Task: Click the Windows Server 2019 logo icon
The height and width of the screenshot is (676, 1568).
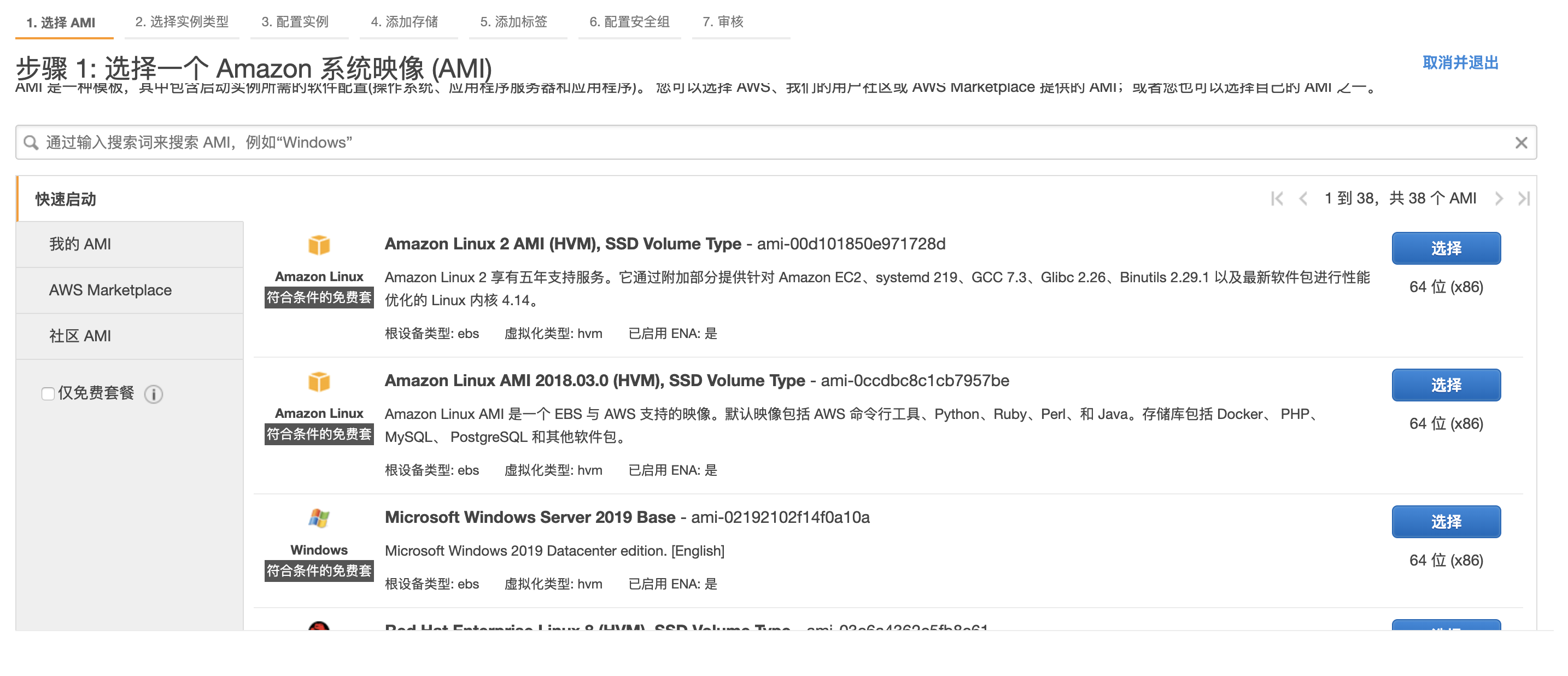Action: [x=318, y=519]
